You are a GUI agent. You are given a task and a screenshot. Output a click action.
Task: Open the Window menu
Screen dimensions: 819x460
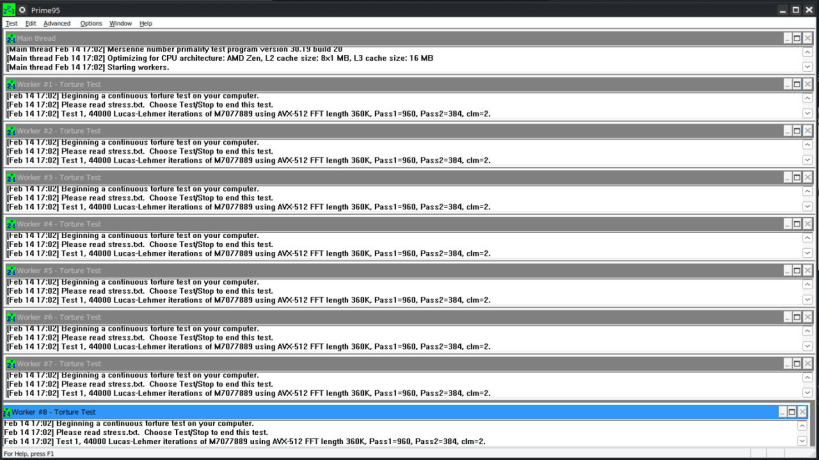[120, 23]
